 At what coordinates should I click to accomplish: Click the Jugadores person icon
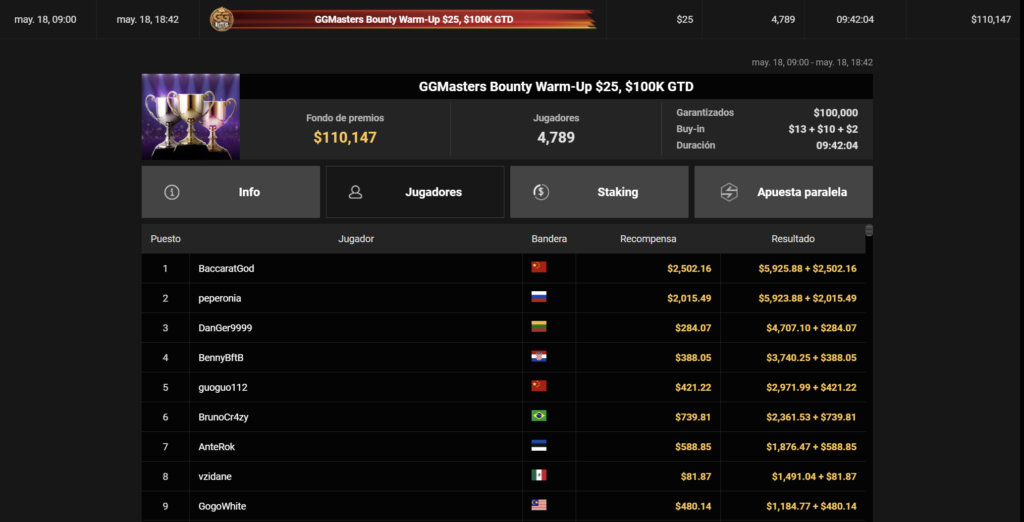point(355,192)
